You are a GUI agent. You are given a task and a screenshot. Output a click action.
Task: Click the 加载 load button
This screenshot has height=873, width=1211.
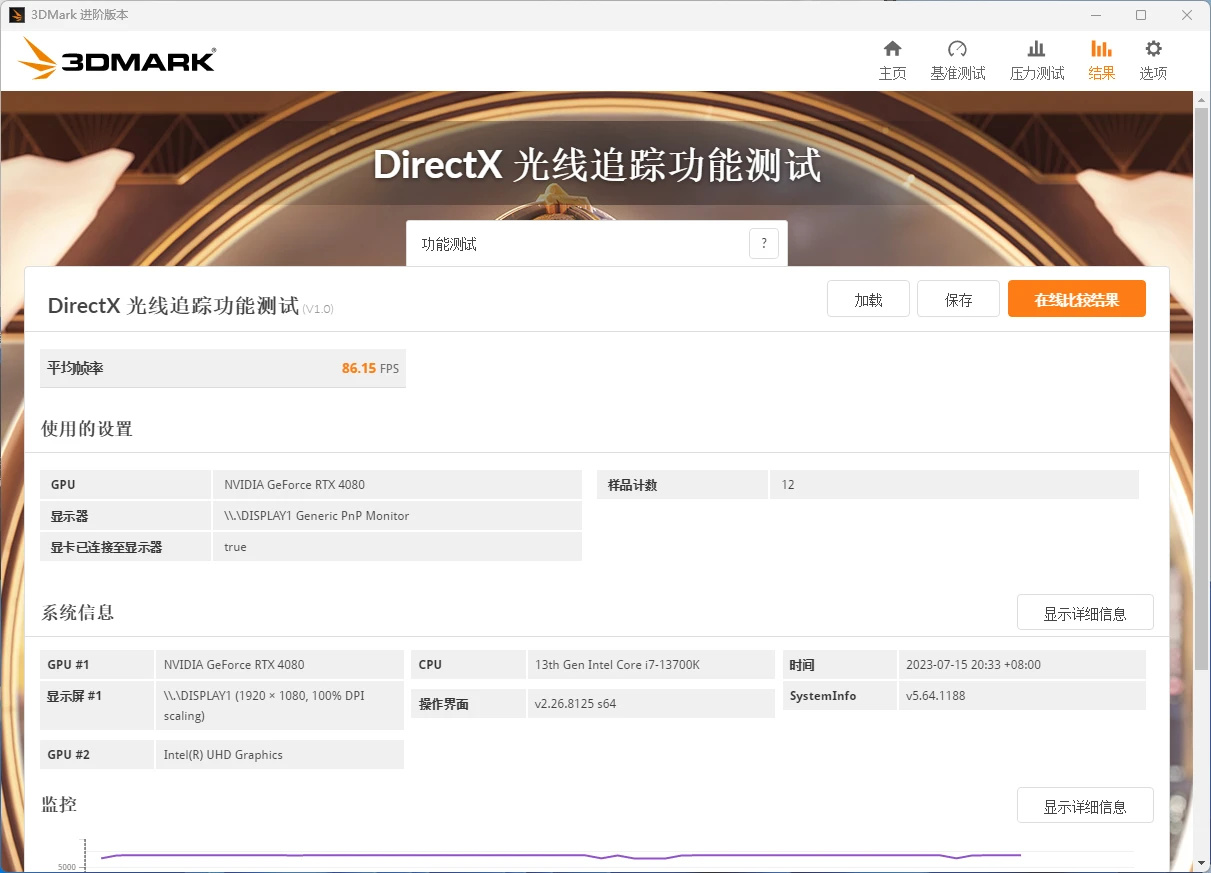coord(868,299)
